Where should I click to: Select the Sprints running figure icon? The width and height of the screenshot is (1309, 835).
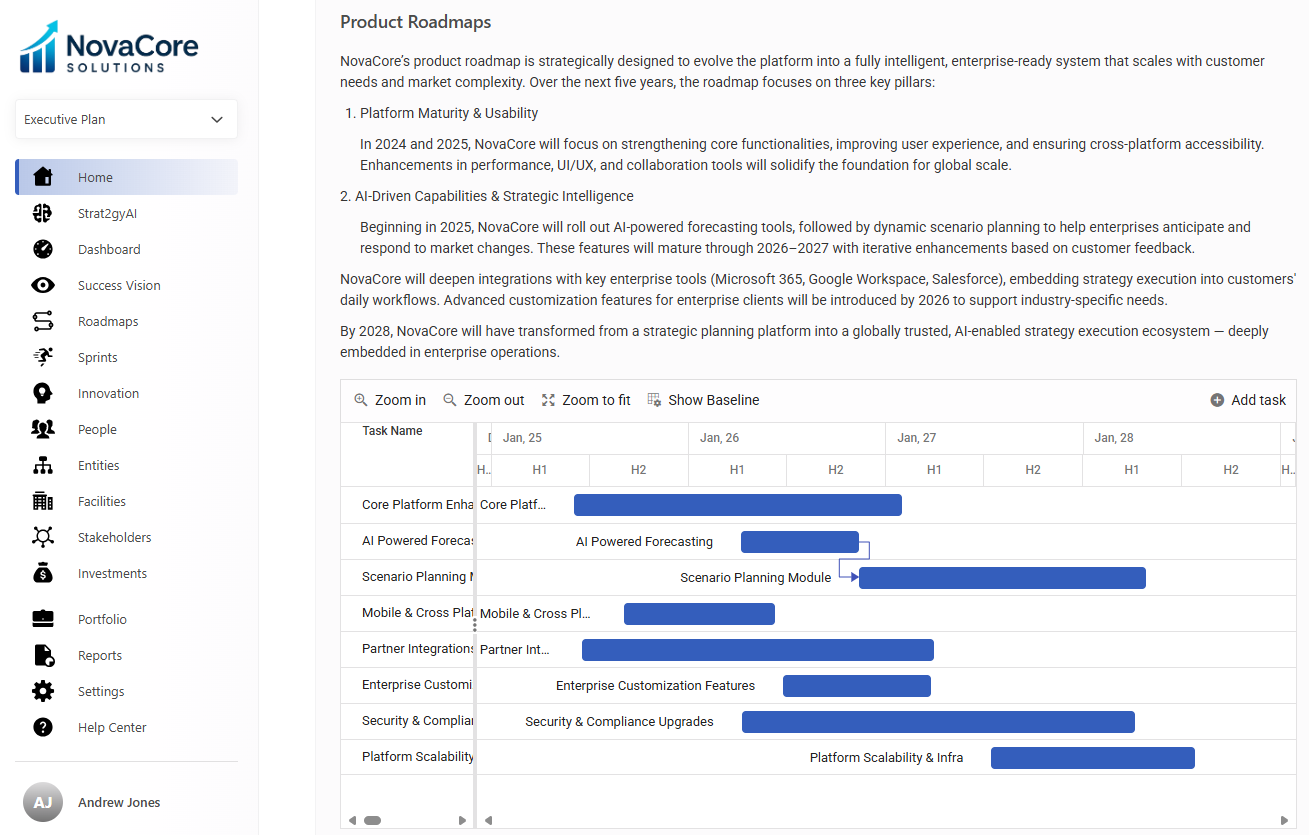coord(42,357)
